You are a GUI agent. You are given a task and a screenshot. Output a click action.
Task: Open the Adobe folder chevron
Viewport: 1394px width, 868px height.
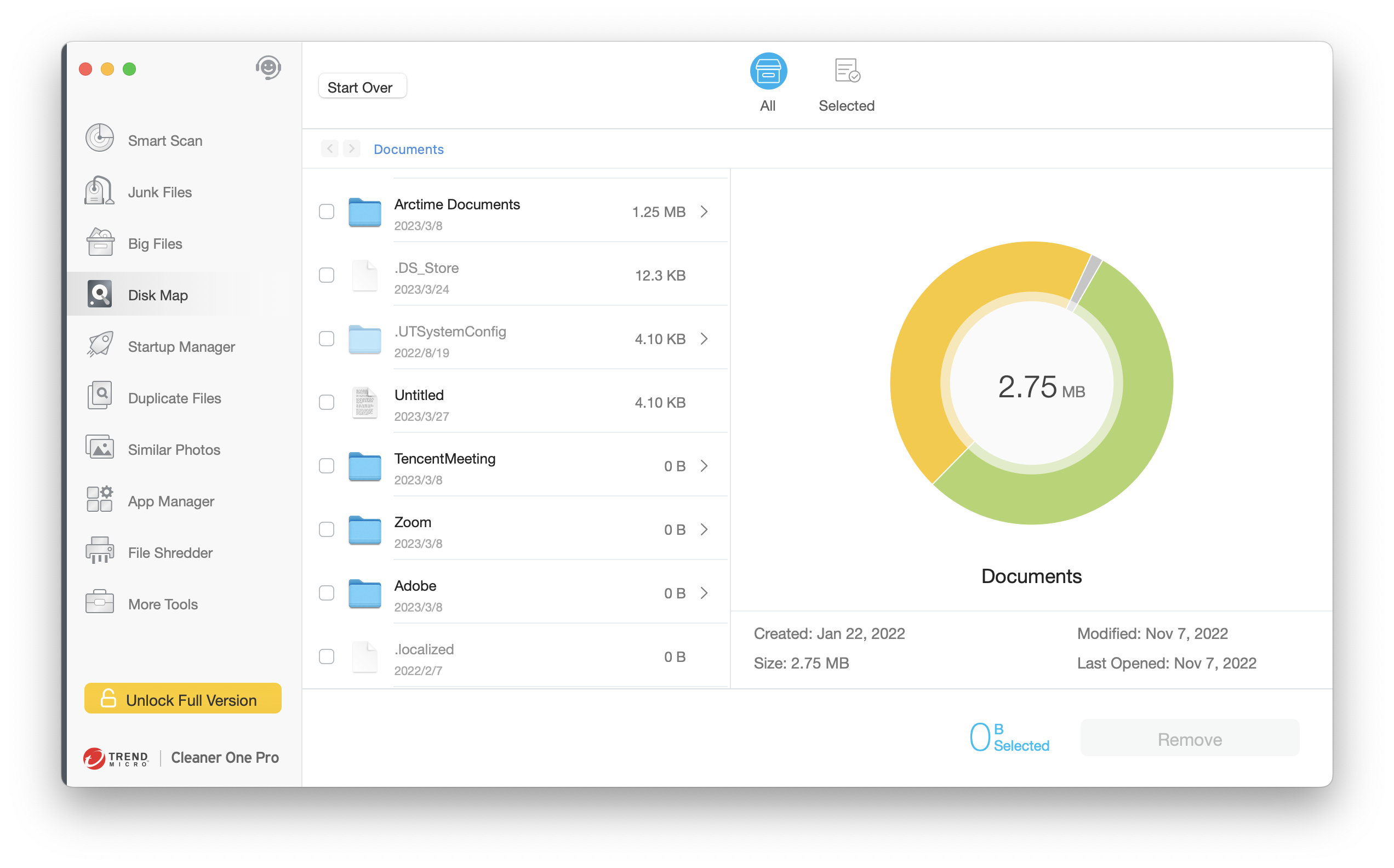click(x=704, y=593)
